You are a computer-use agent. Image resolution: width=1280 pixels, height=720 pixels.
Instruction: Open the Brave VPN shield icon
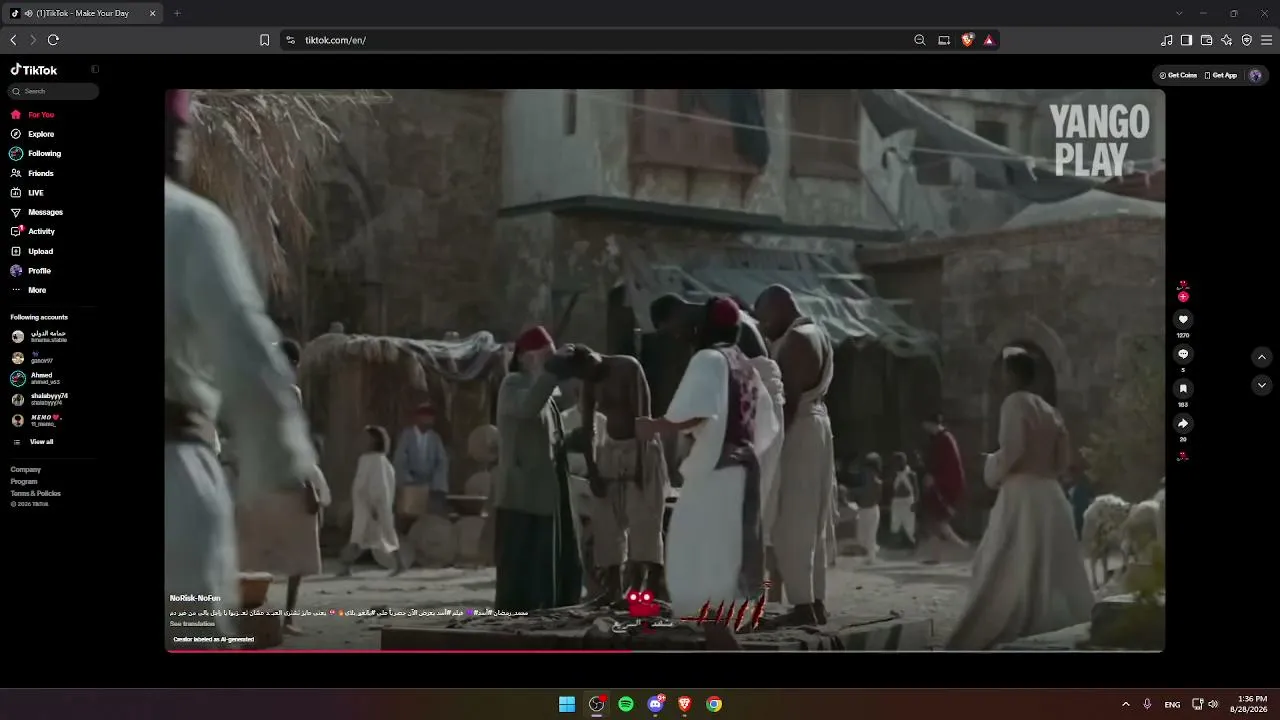point(1247,40)
